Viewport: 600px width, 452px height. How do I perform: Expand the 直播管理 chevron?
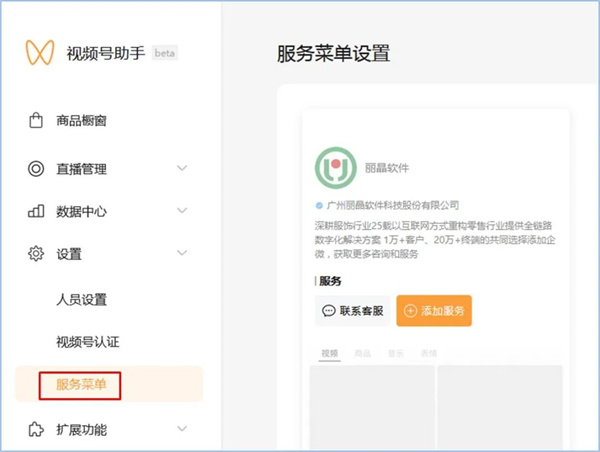pyautogui.click(x=182, y=168)
